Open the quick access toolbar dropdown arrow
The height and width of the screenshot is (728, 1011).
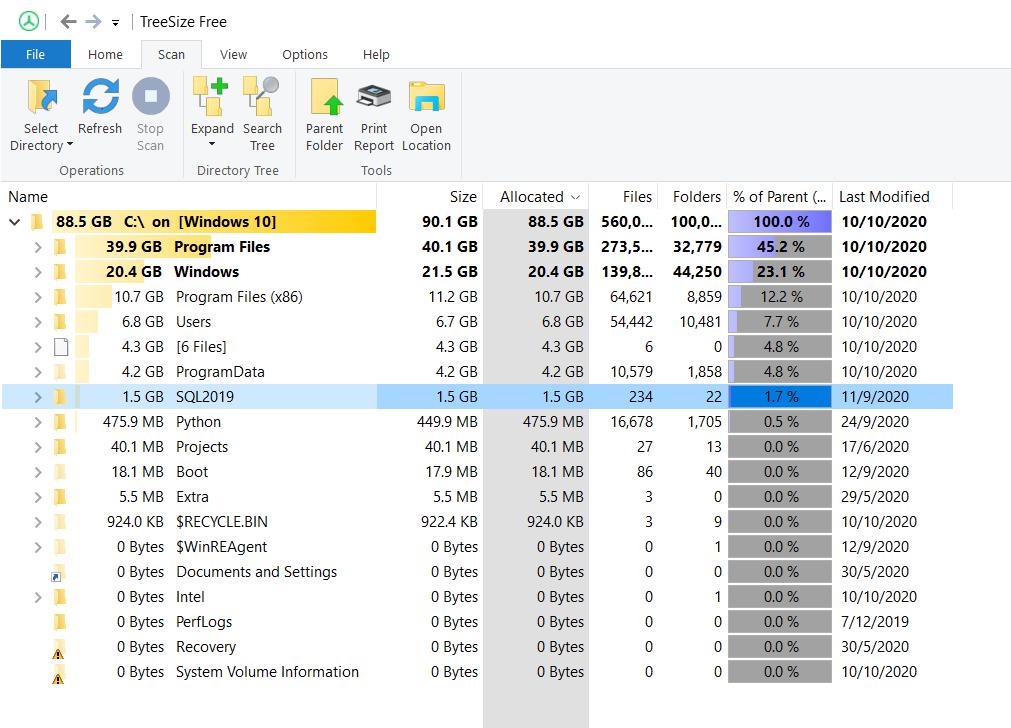[115, 23]
